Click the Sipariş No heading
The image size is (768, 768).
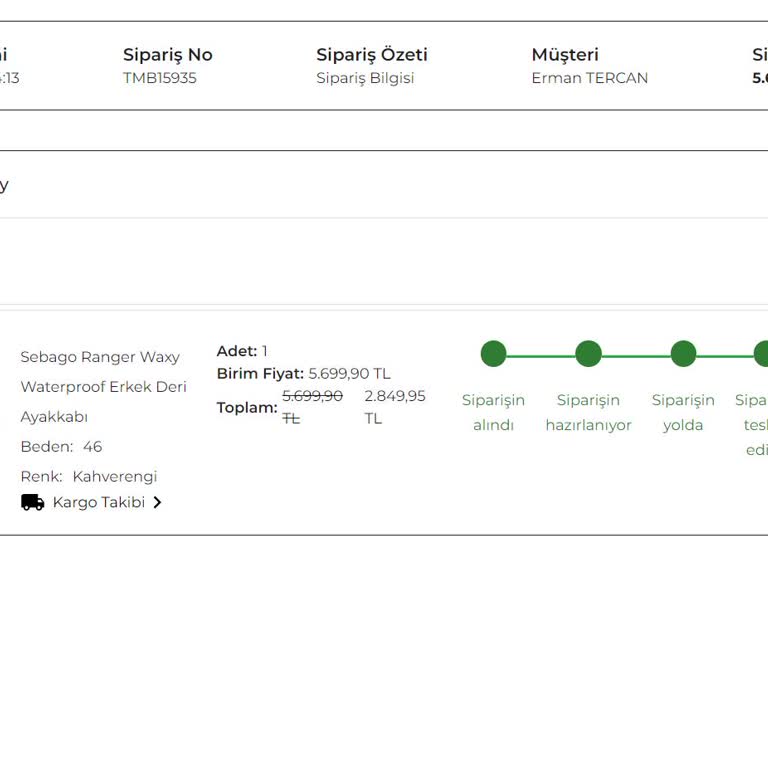click(168, 54)
